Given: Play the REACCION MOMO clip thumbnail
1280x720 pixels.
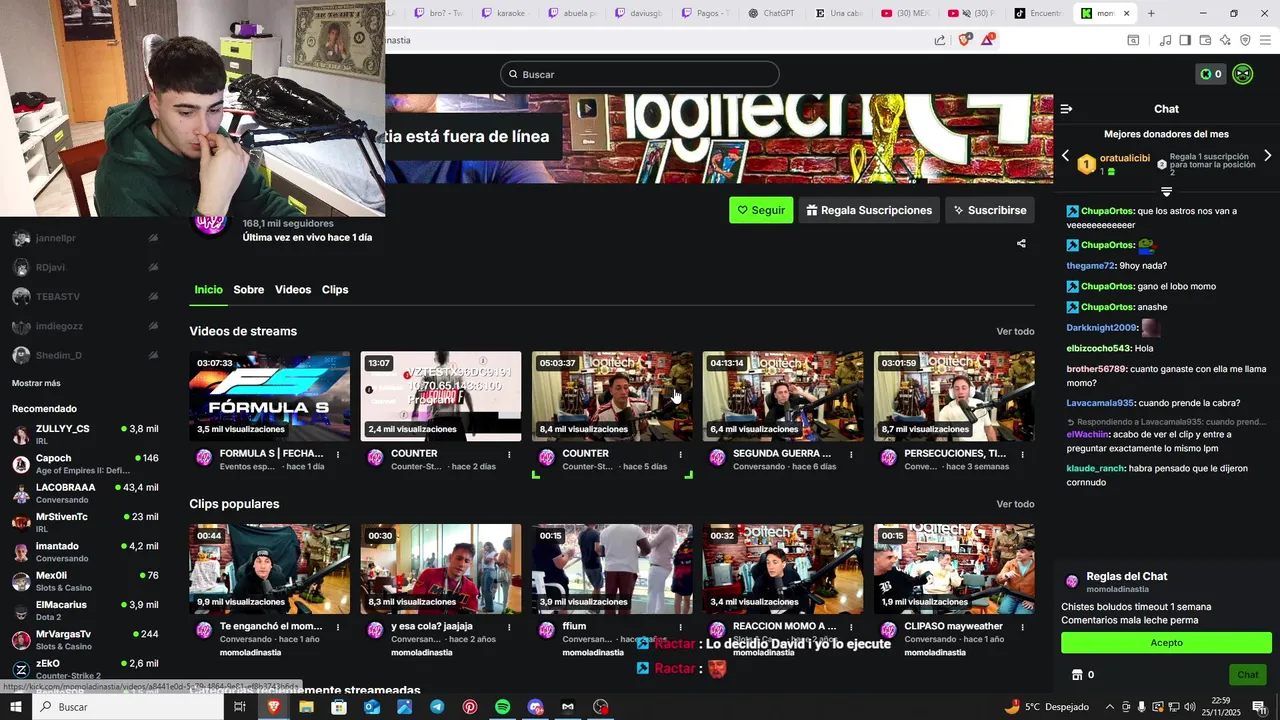Looking at the screenshot, I should [x=783, y=569].
